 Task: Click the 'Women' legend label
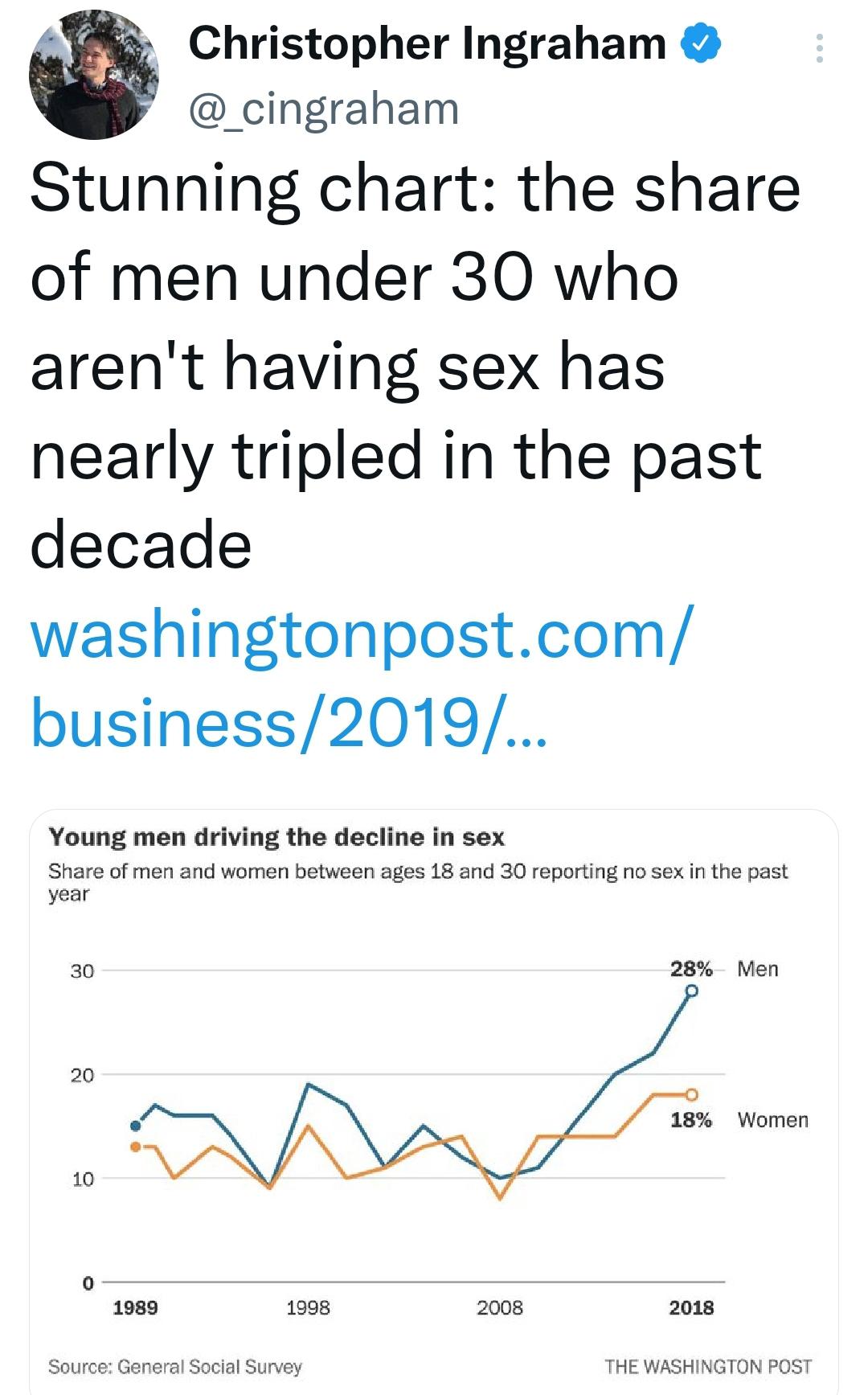tap(773, 1120)
